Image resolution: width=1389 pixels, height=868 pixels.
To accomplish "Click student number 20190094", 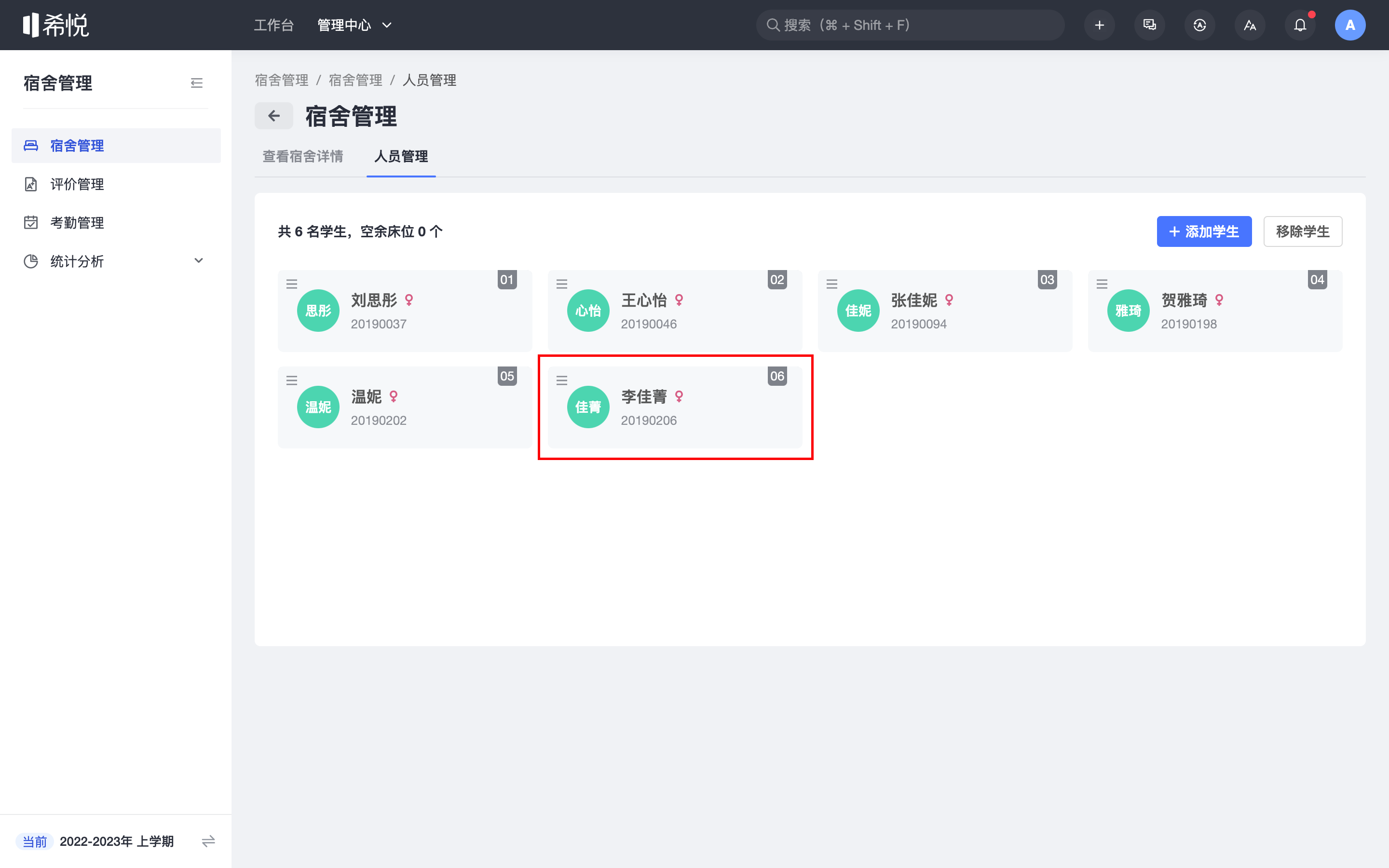I will coord(919,324).
